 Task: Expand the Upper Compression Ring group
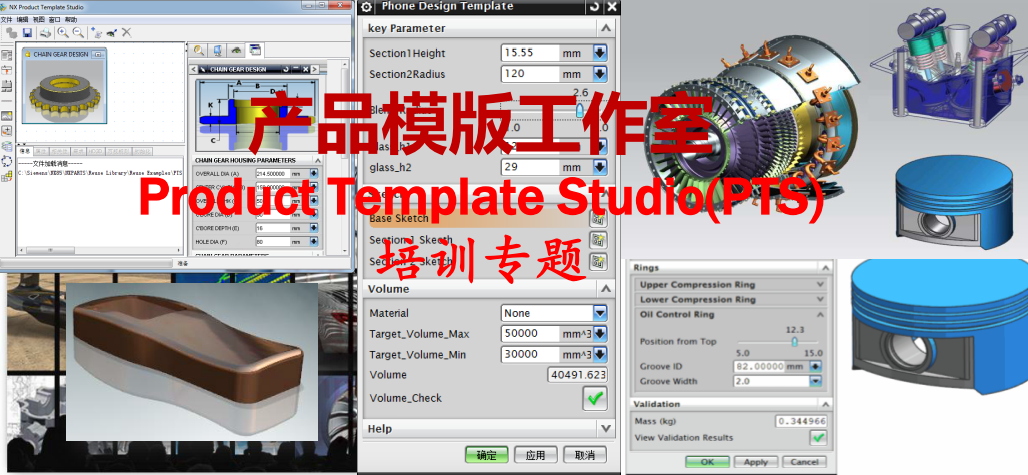[x=820, y=284]
